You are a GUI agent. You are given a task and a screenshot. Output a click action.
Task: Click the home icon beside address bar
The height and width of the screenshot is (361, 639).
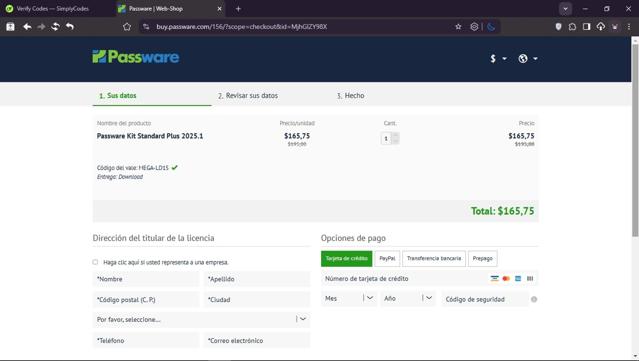click(127, 26)
